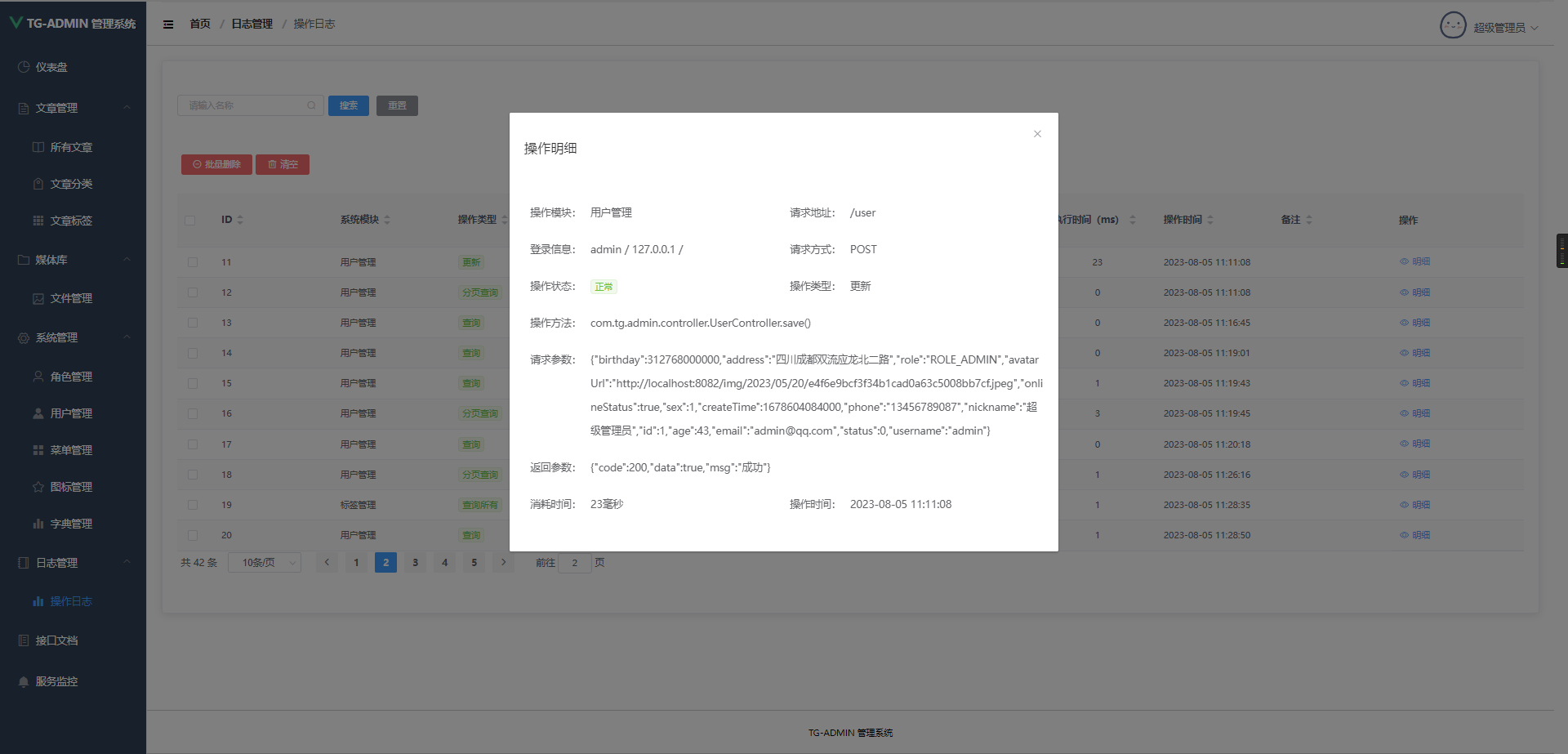
Task: Open 角色管理 in the sidebar
Action: tap(71, 377)
